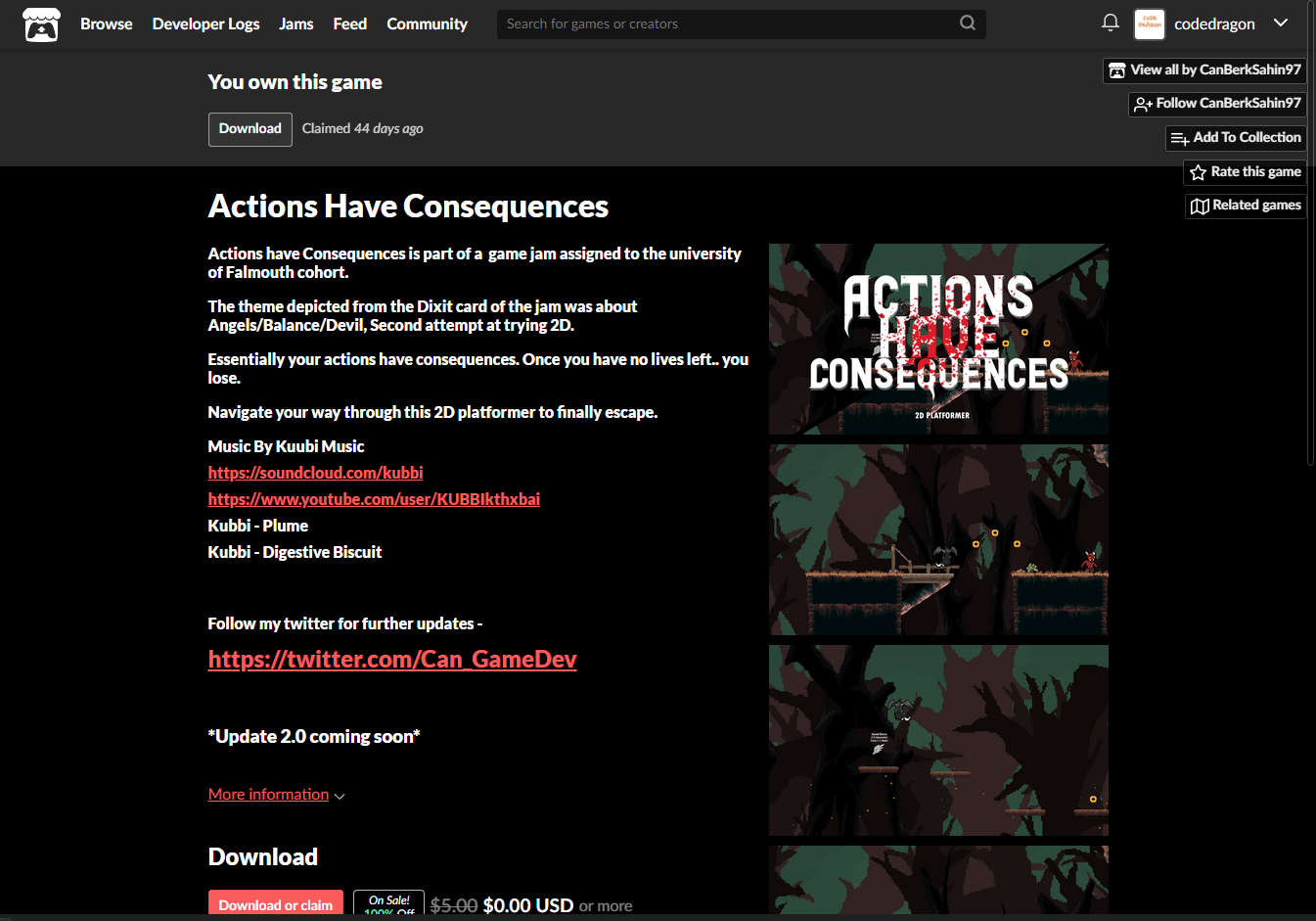Click the Download button for owned game
Screen dimensions: 1316x921
[250, 129]
